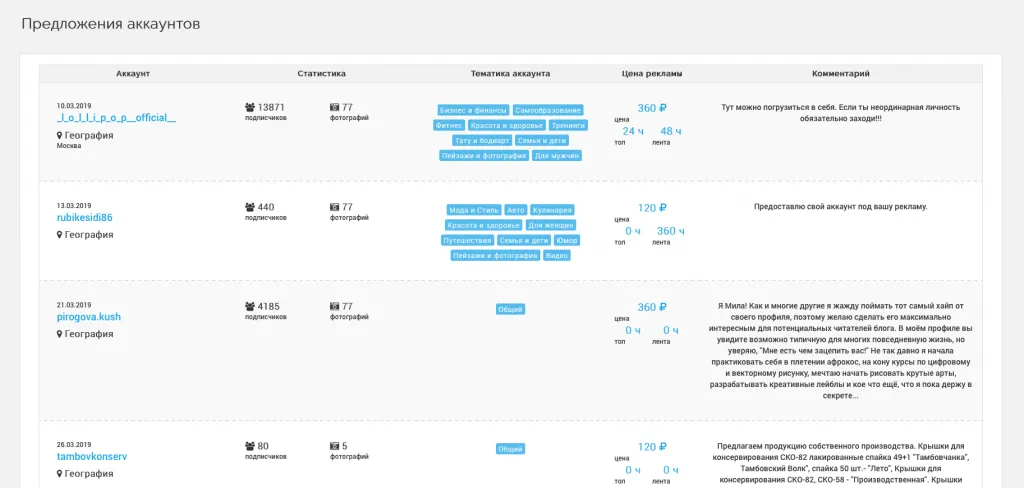The width and height of the screenshot is (1024, 488).
Task: Click the 48 ч feed duration value
Action: [x=671, y=131]
